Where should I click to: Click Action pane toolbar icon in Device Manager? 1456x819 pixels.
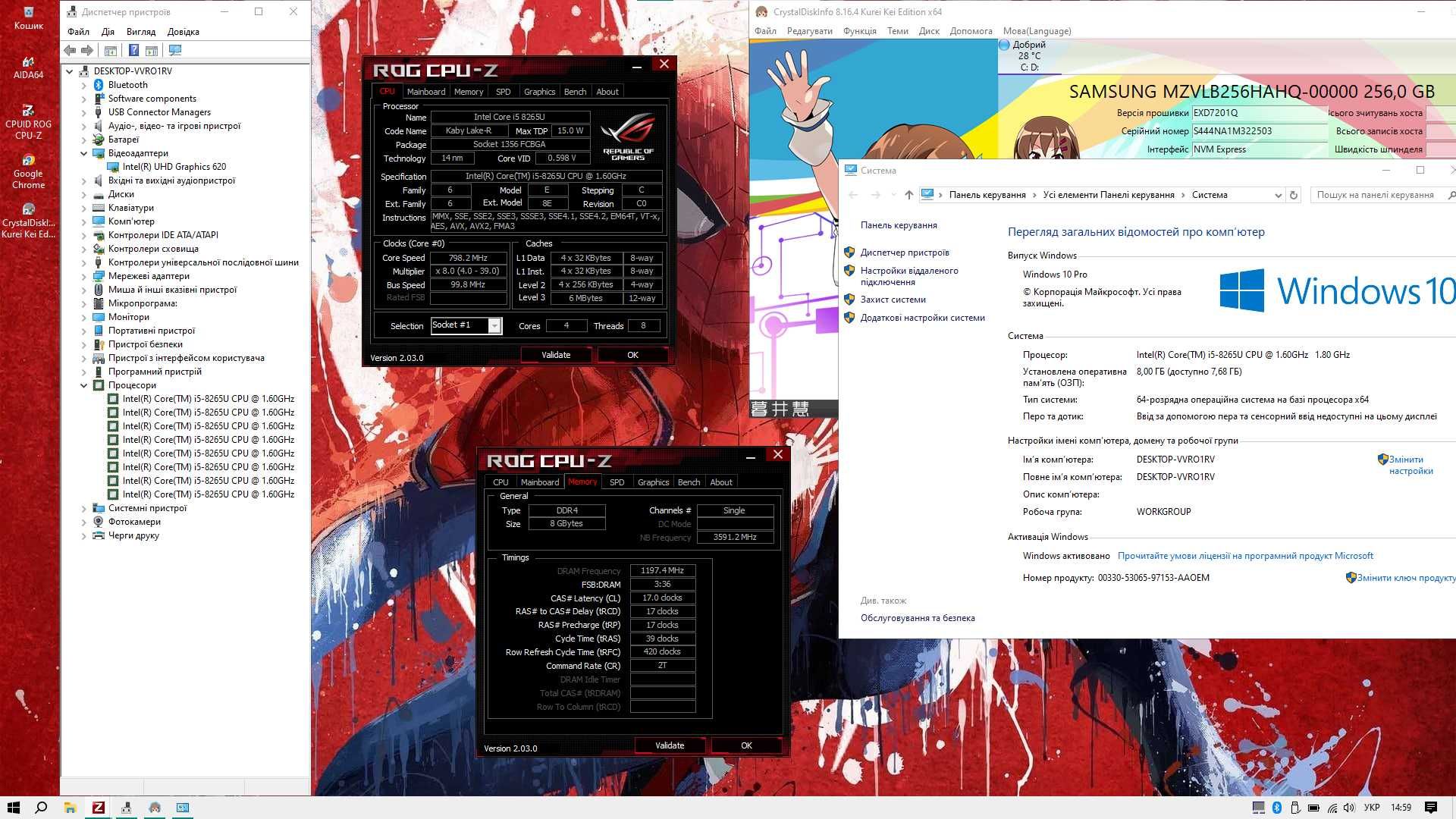click(152, 50)
